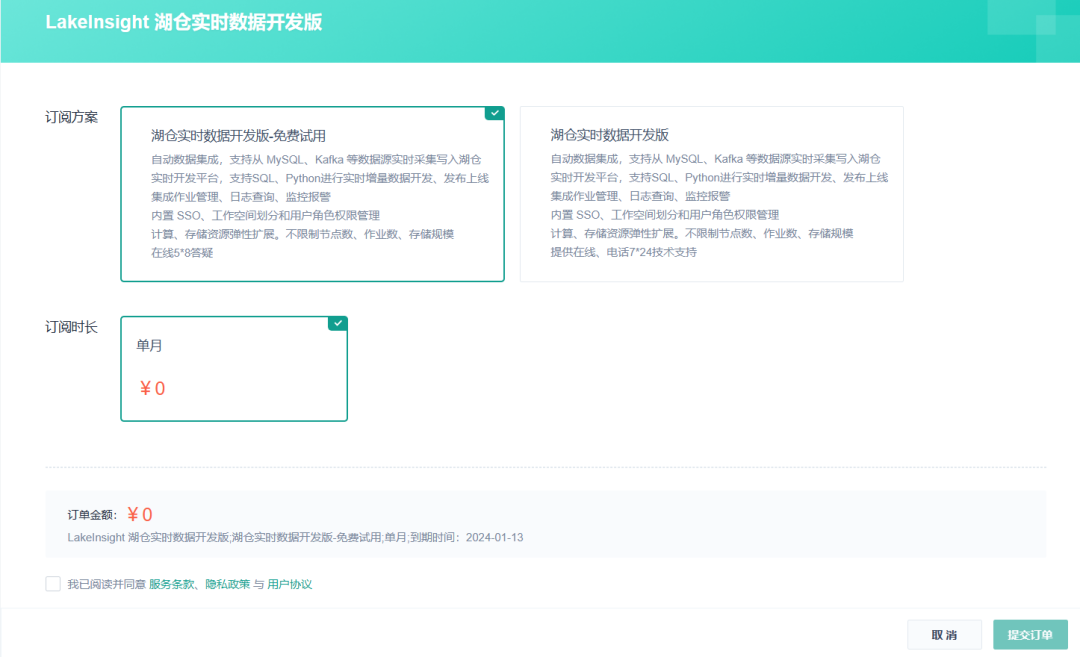Click the 提交订单 button
The width and height of the screenshot is (1080, 657).
tap(1030, 635)
